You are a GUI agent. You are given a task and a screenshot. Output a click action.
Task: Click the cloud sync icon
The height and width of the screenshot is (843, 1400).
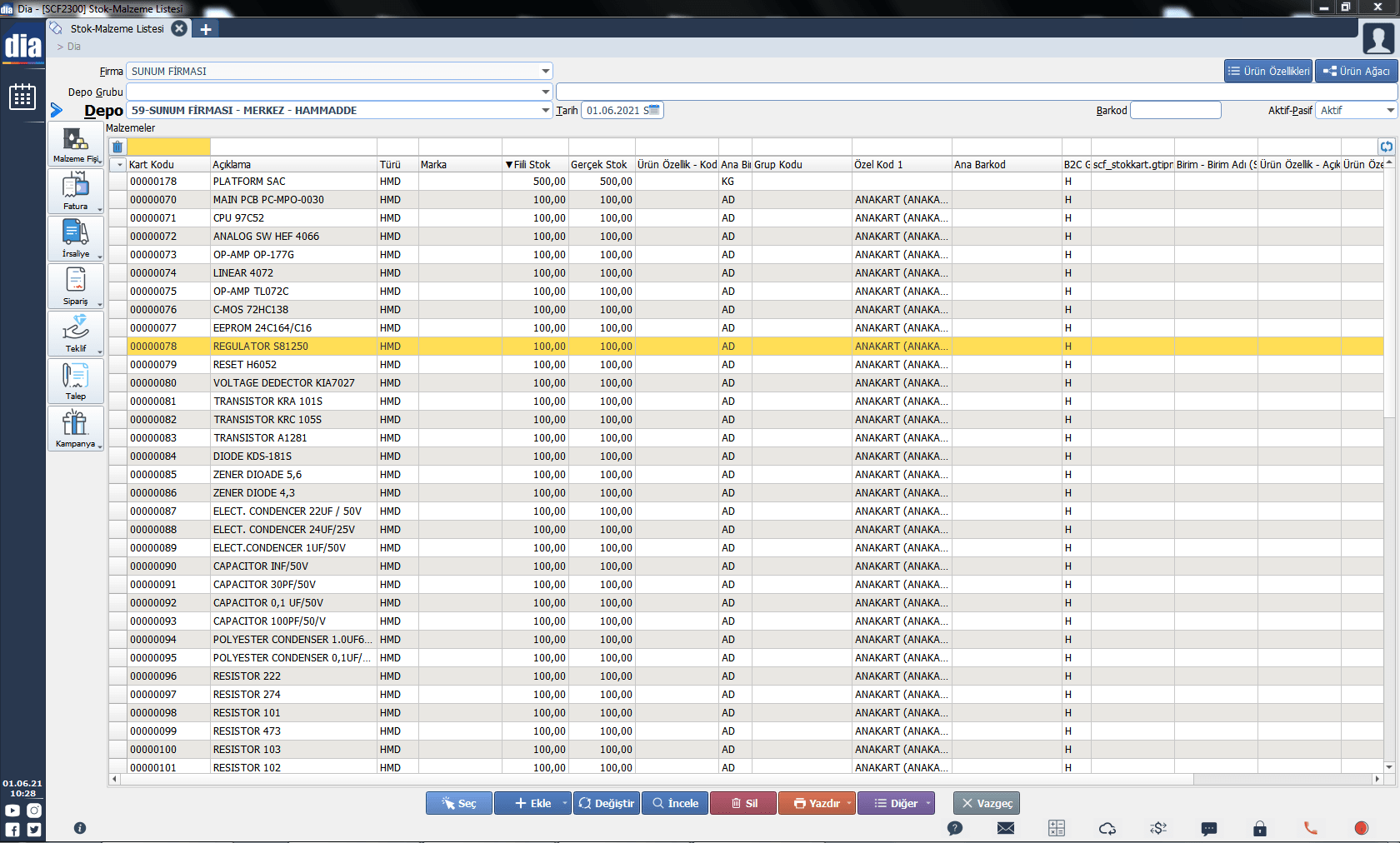coord(1107,828)
